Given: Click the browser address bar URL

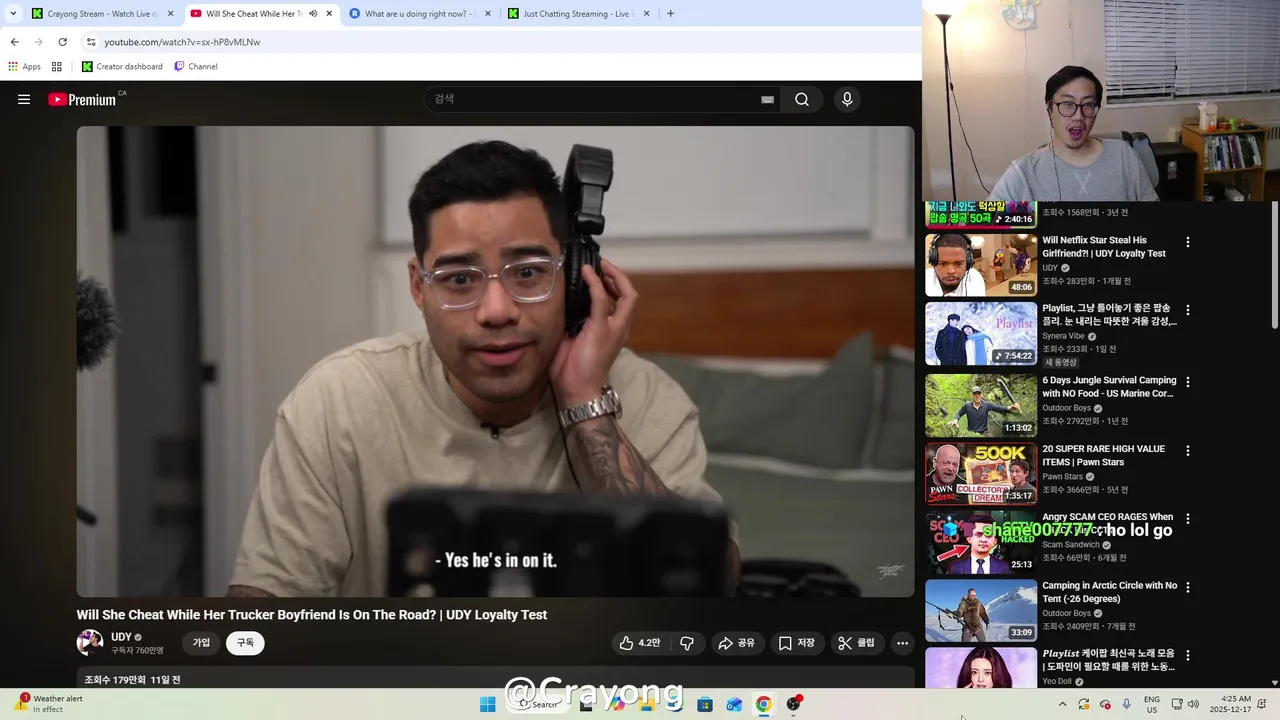Looking at the screenshot, I should 182,42.
